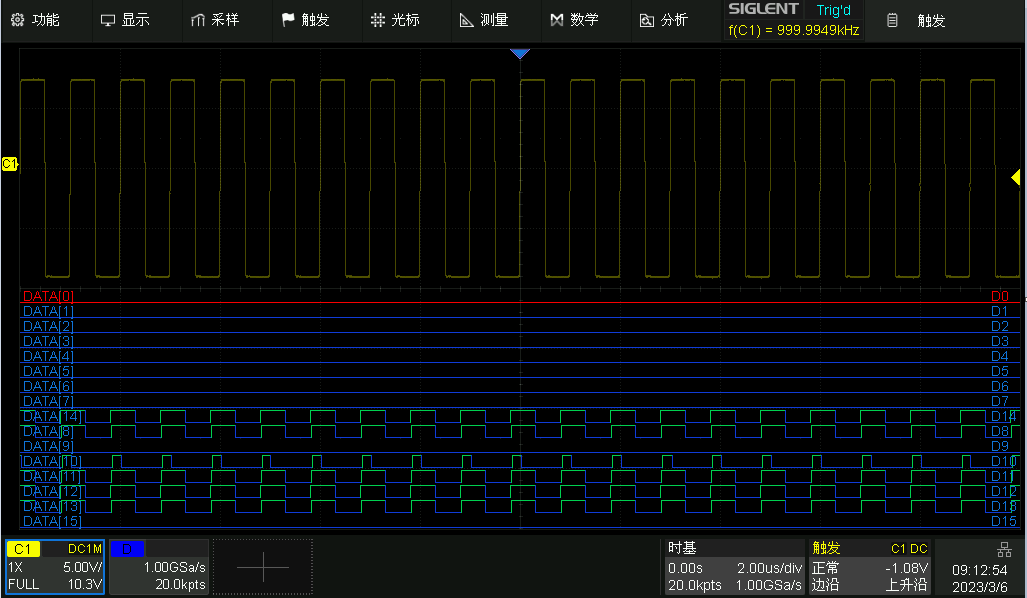The height and width of the screenshot is (598, 1027).
Task: Open measurements via the 测量 ruler icon
Action: (x=465, y=18)
